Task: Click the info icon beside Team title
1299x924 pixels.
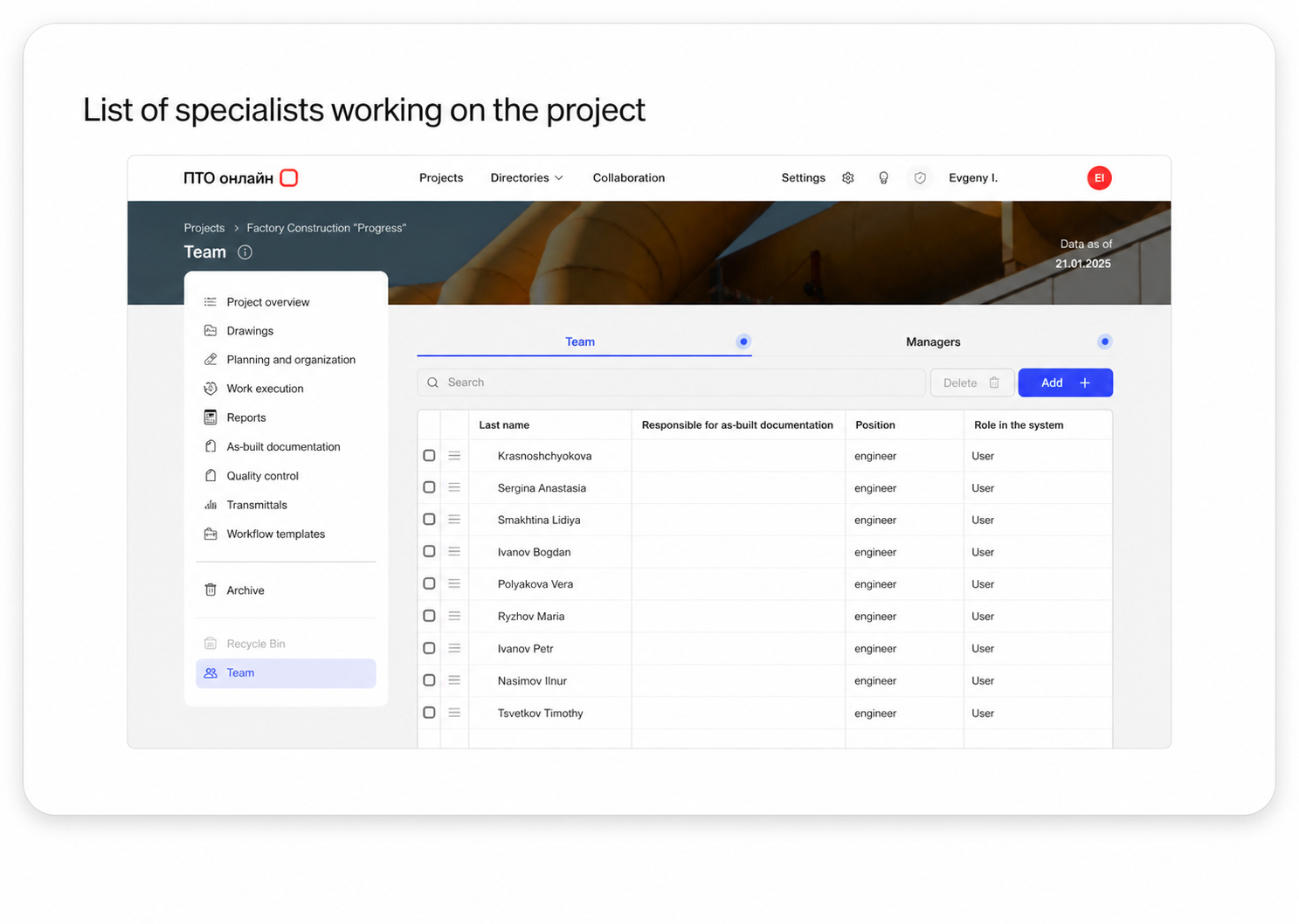Action: point(245,252)
